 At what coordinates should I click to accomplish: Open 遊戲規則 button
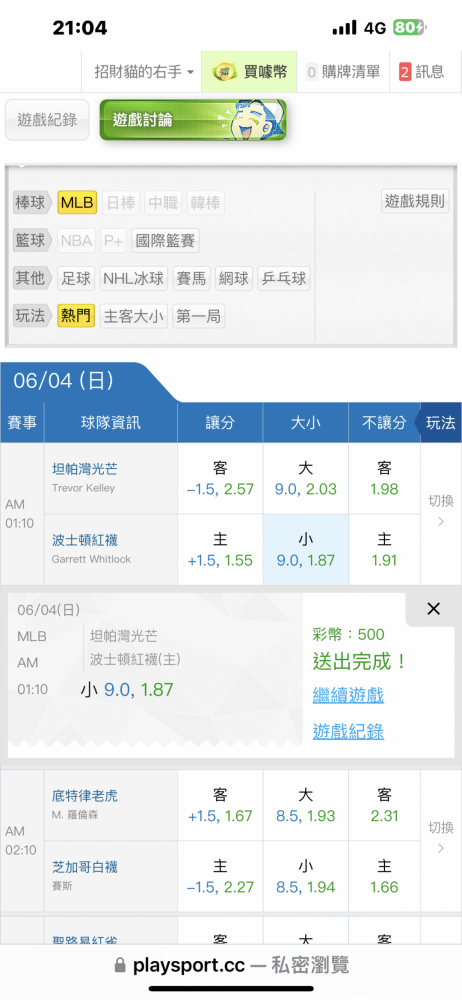tap(415, 202)
